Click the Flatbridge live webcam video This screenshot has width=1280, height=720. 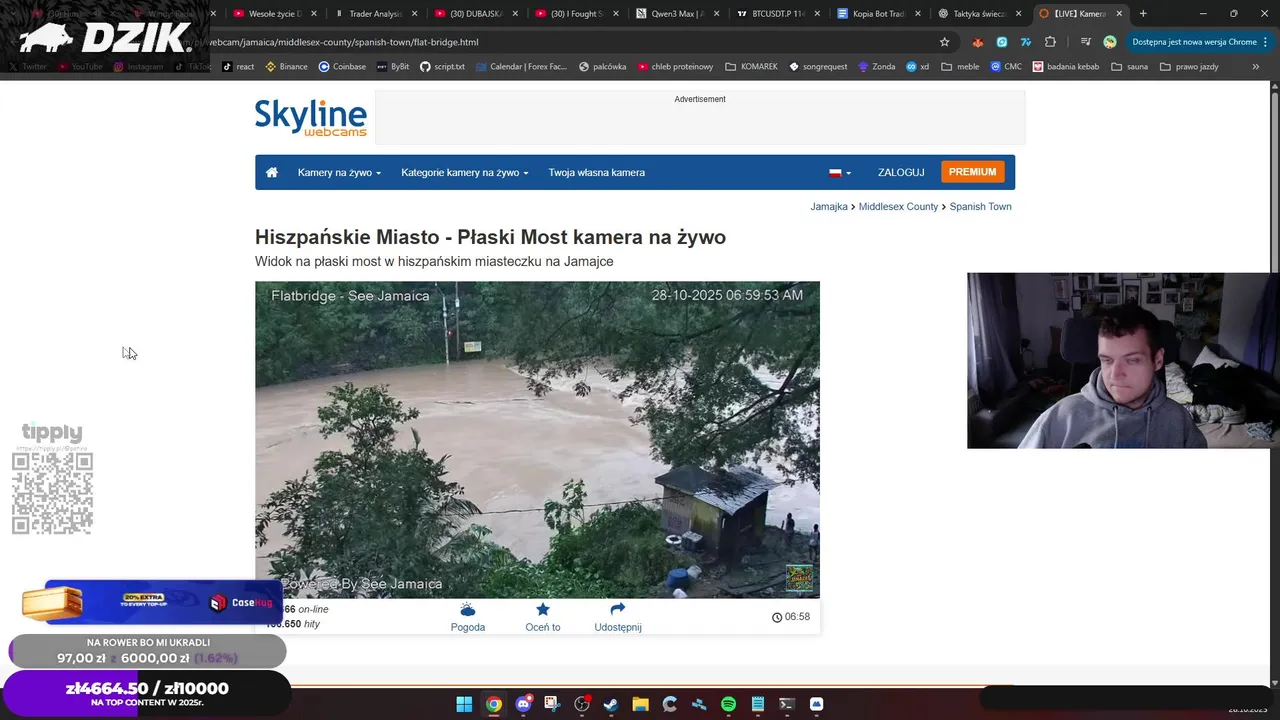click(x=537, y=440)
